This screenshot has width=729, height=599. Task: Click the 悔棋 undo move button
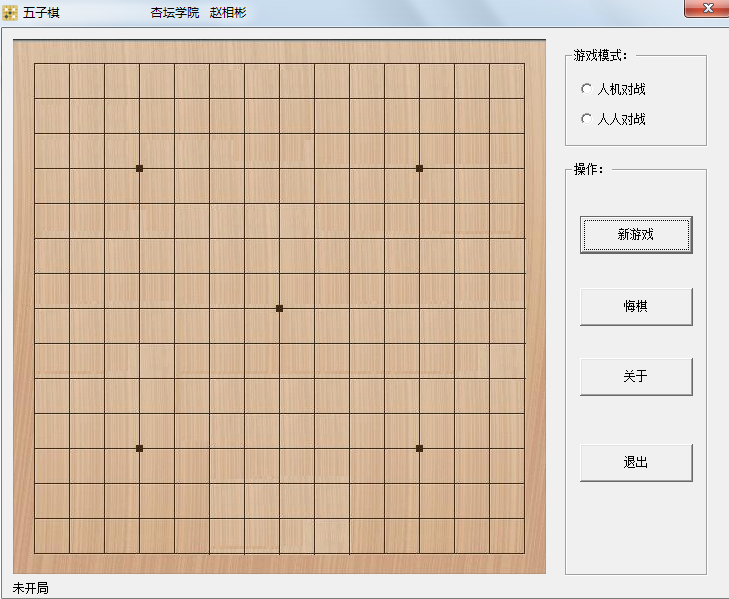(636, 306)
